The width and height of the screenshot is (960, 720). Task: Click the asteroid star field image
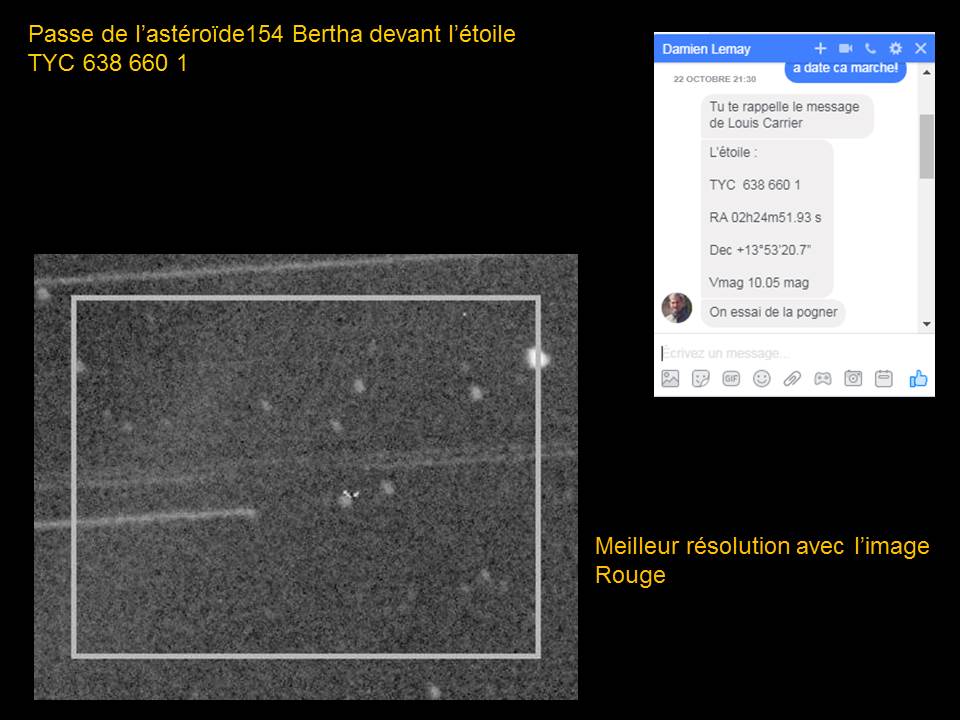[306, 477]
